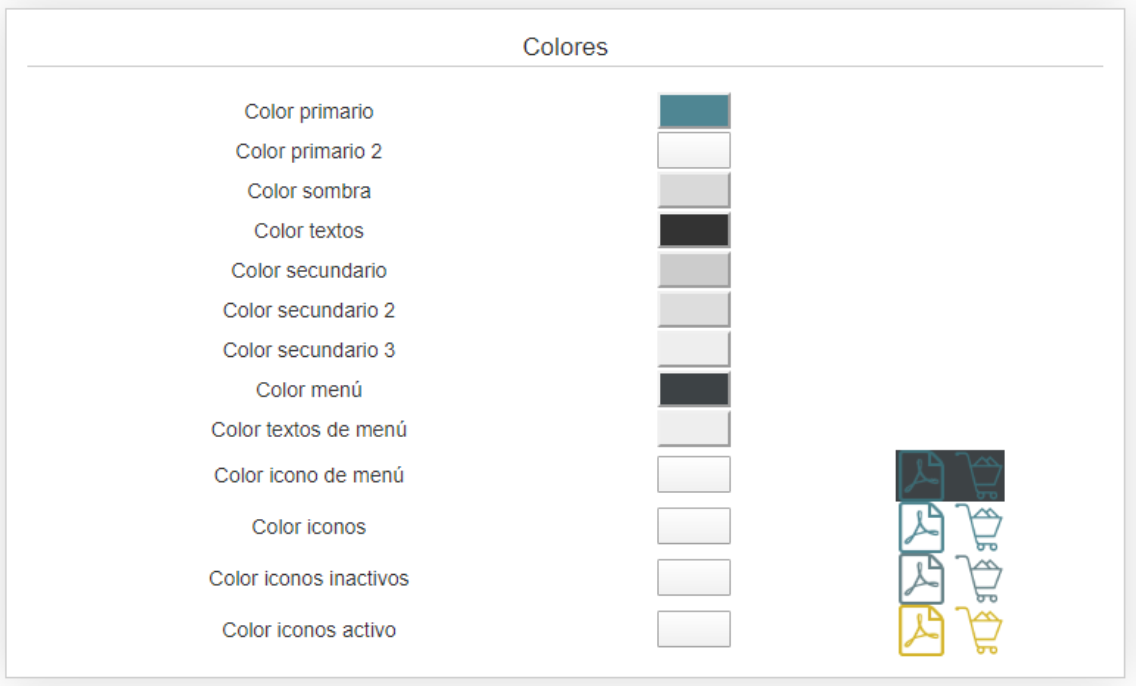Open the Color primario swatch
The height and width of the screenshot is (686, 1136).
693,111
